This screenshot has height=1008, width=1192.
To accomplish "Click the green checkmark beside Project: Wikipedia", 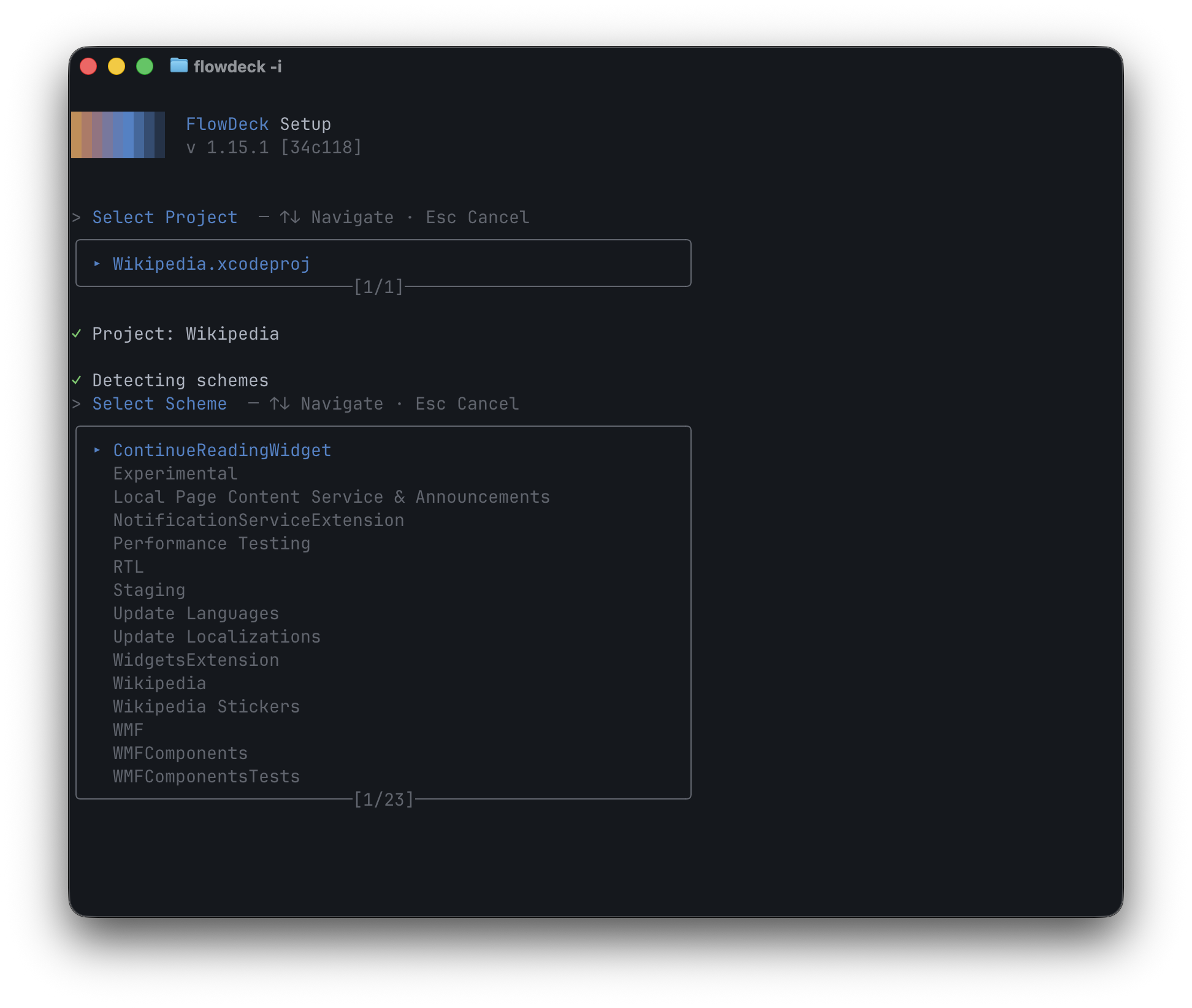I will click(77, 334).
